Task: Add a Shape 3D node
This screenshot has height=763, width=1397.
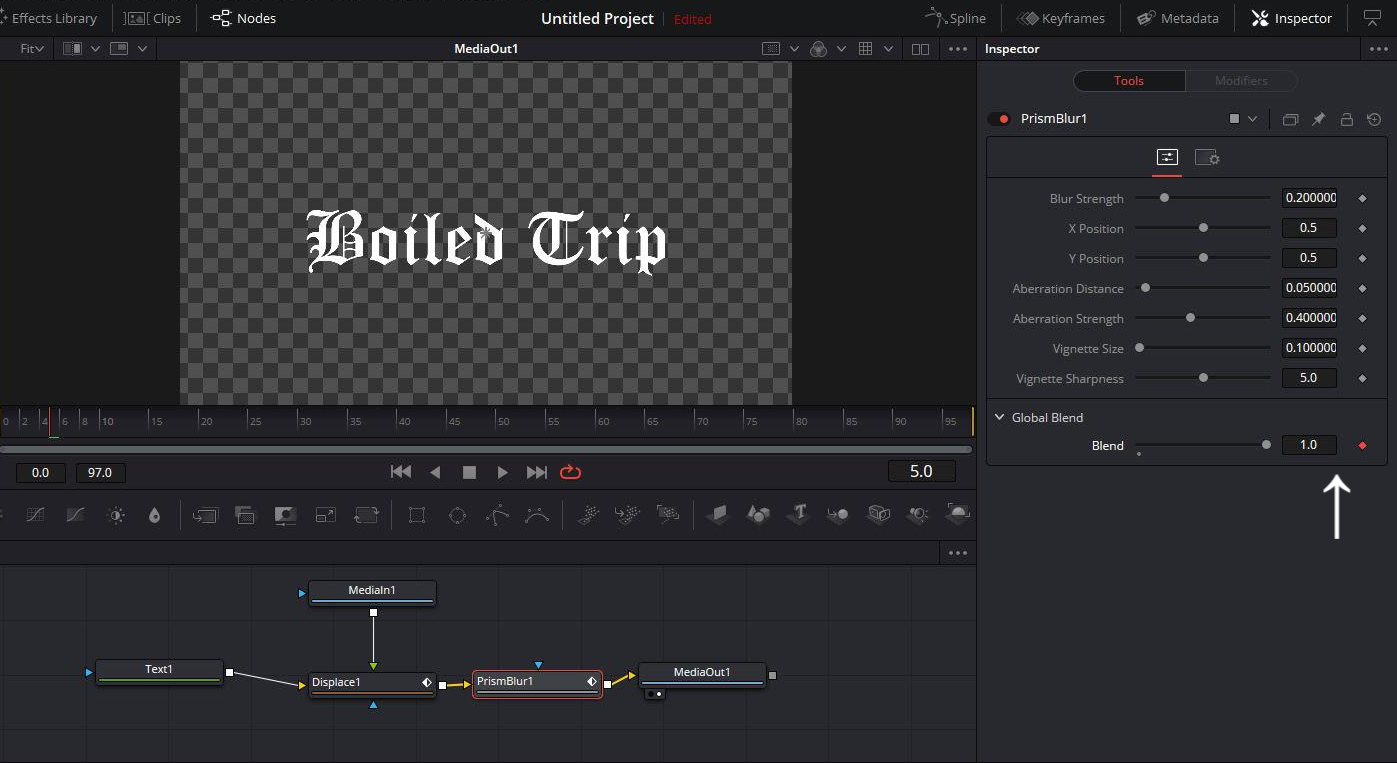Action: pyautogui.click(x=758, y=515)
